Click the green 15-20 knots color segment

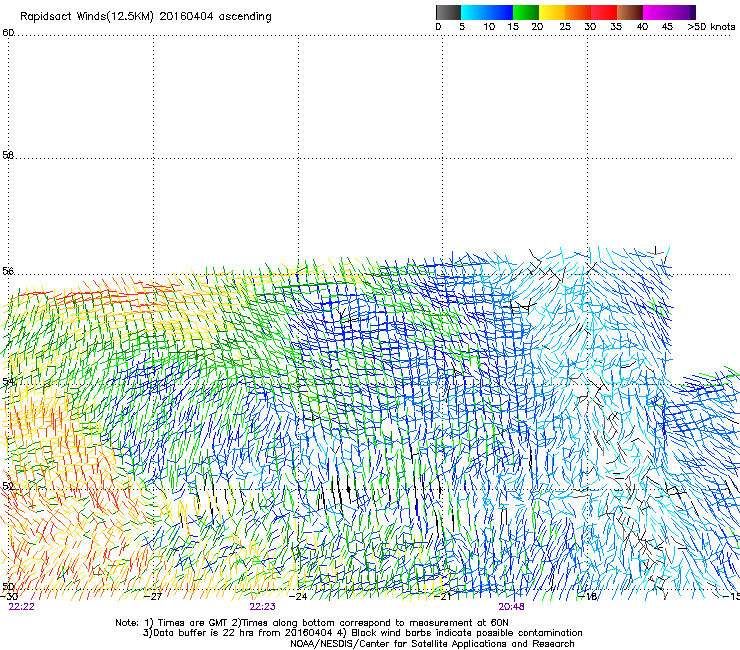pos(526,12)
